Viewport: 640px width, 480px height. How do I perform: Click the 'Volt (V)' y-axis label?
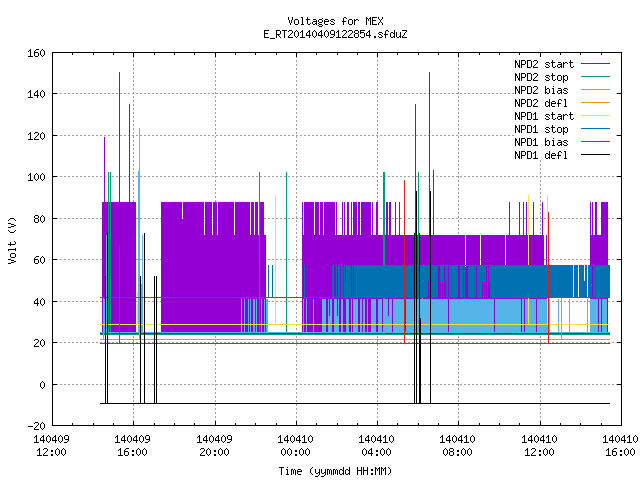(x=12, y=241)
